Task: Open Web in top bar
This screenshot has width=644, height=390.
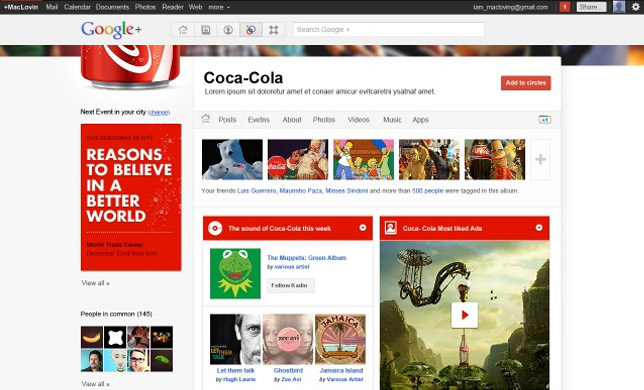Action: tap(196, 7)
